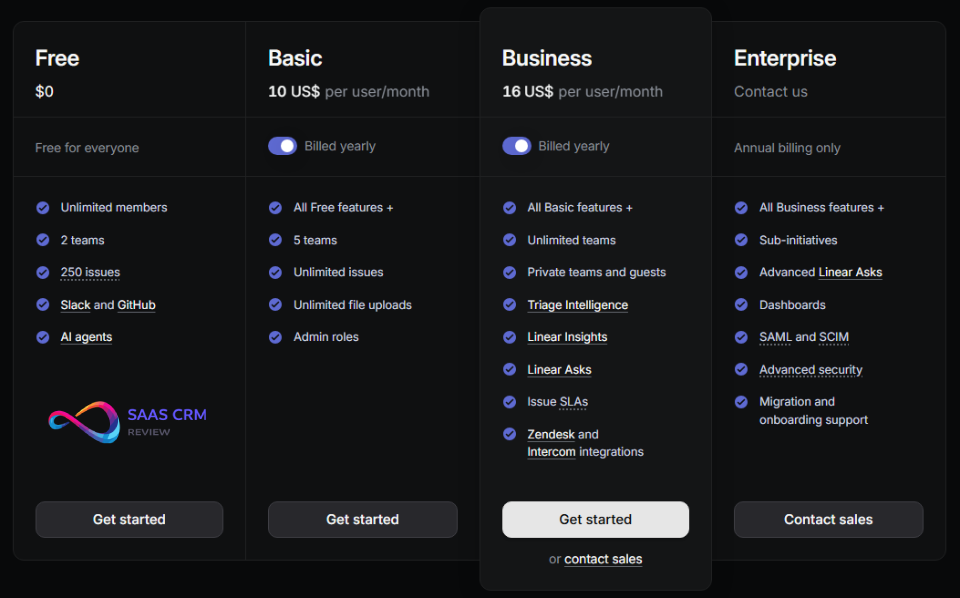Screen dimensions: 960x598
Task: Click checkmark icon beside Admin roles
Action: tap(275, 337)
